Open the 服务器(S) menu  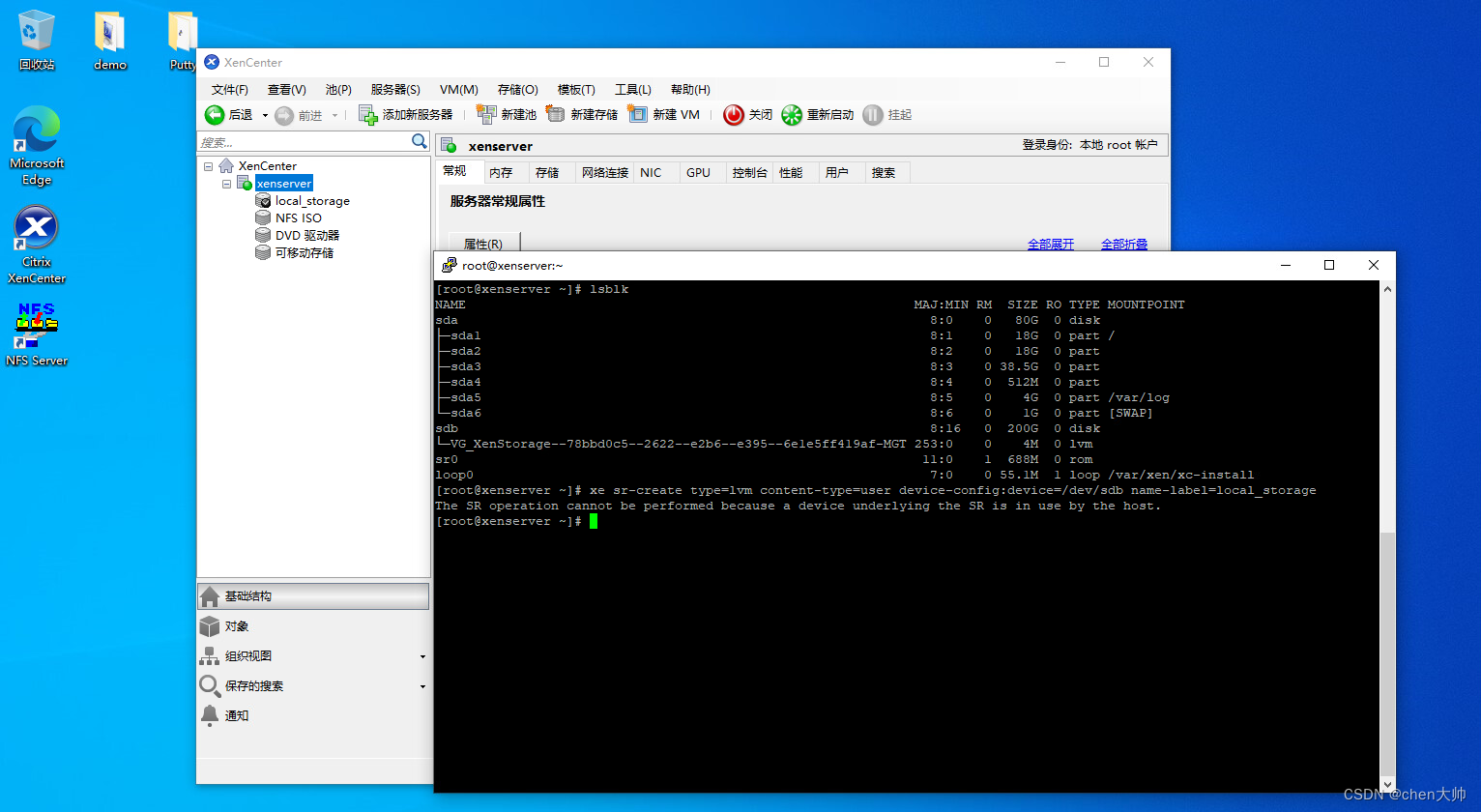click(395, 89)
